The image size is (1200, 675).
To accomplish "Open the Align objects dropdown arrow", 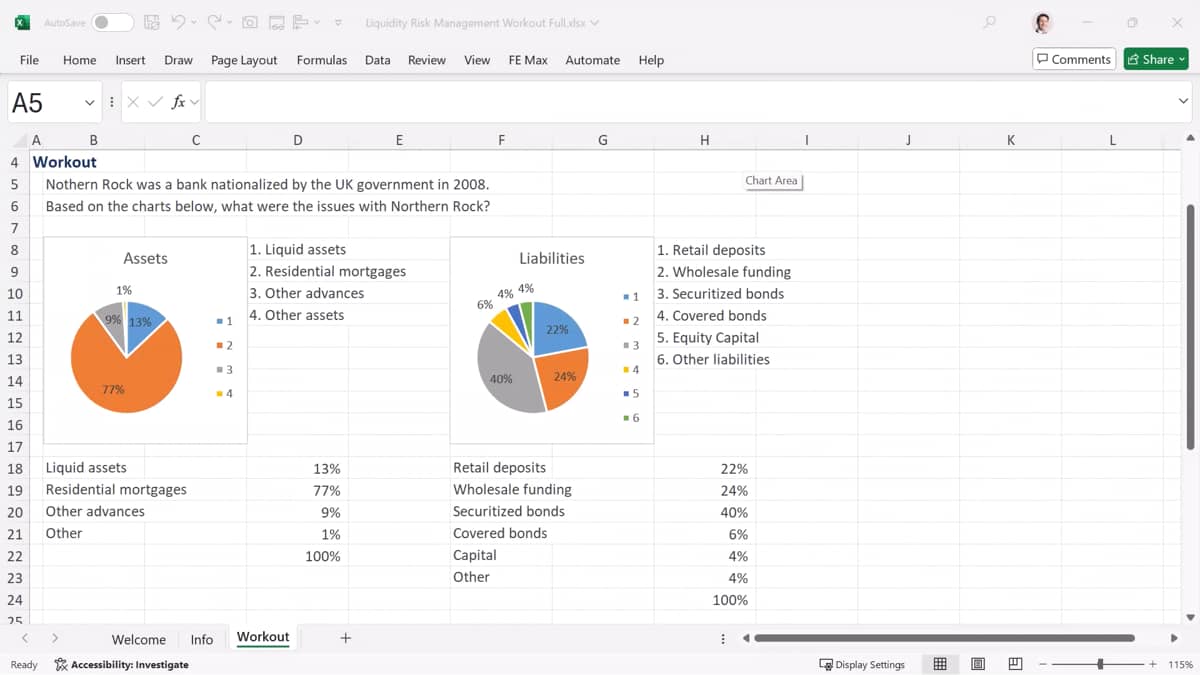I will [317, 22].
